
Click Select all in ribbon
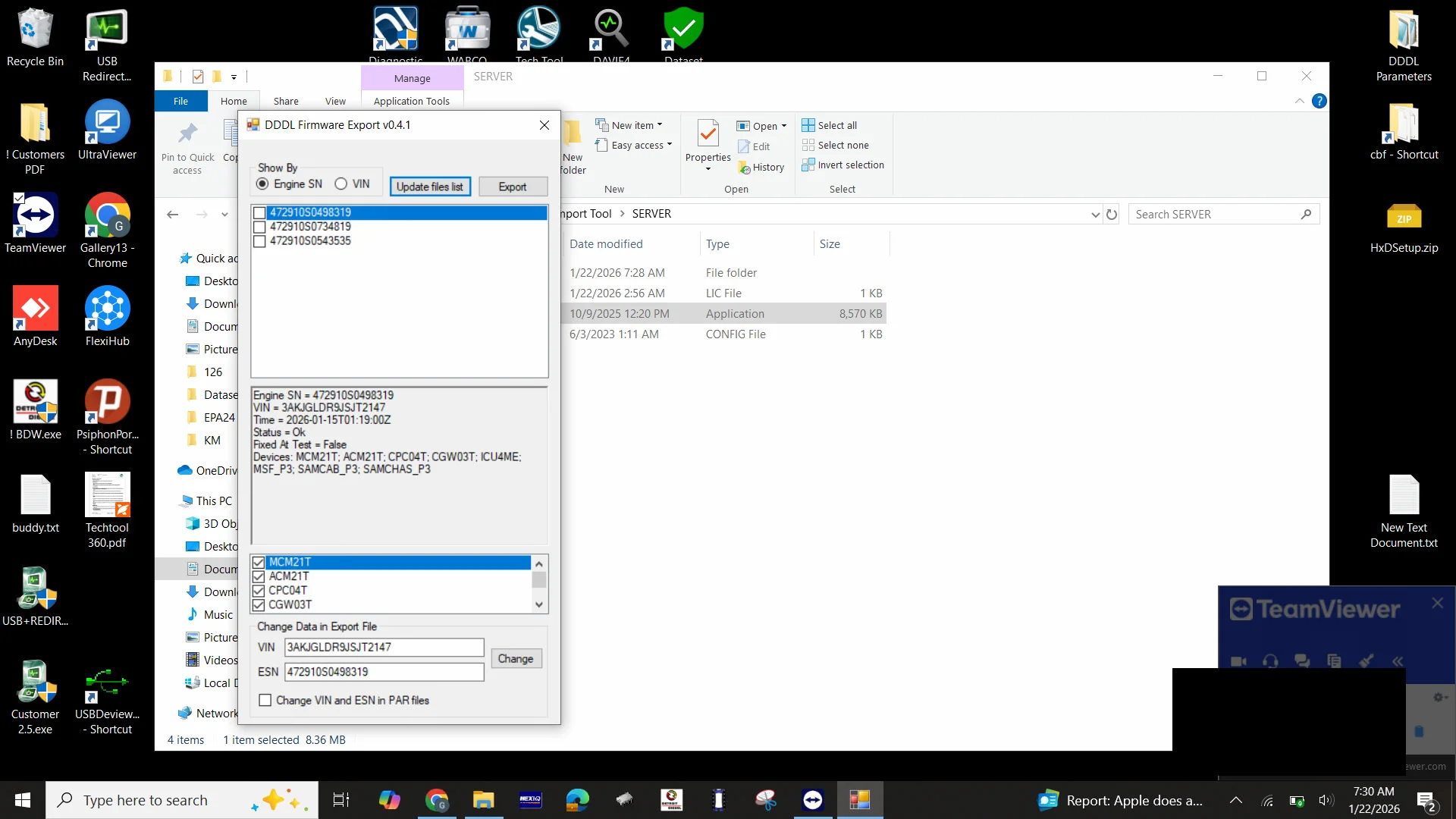pyautogui.click(x=830, y=125)
